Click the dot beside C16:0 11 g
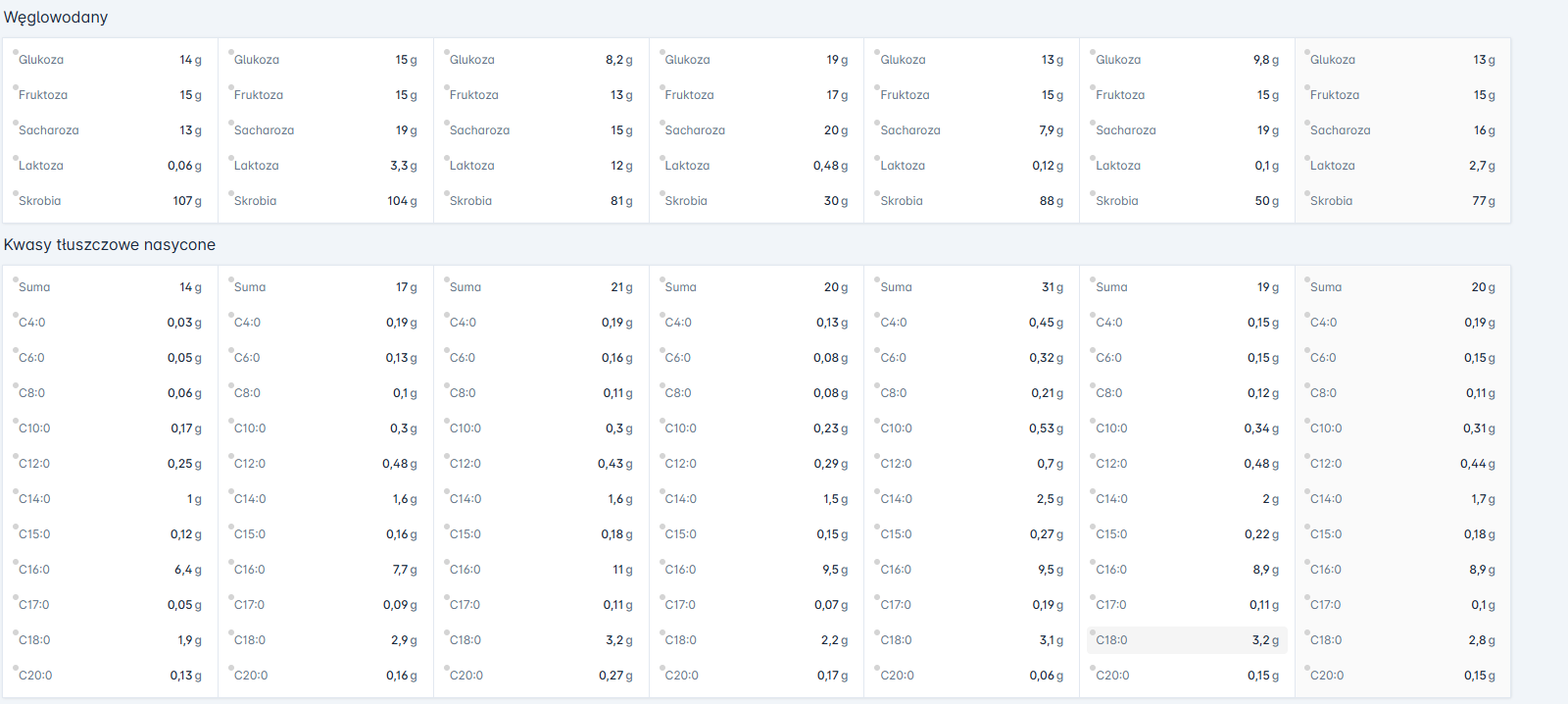Screen dimensions: 1568x704 coord(447,563)
